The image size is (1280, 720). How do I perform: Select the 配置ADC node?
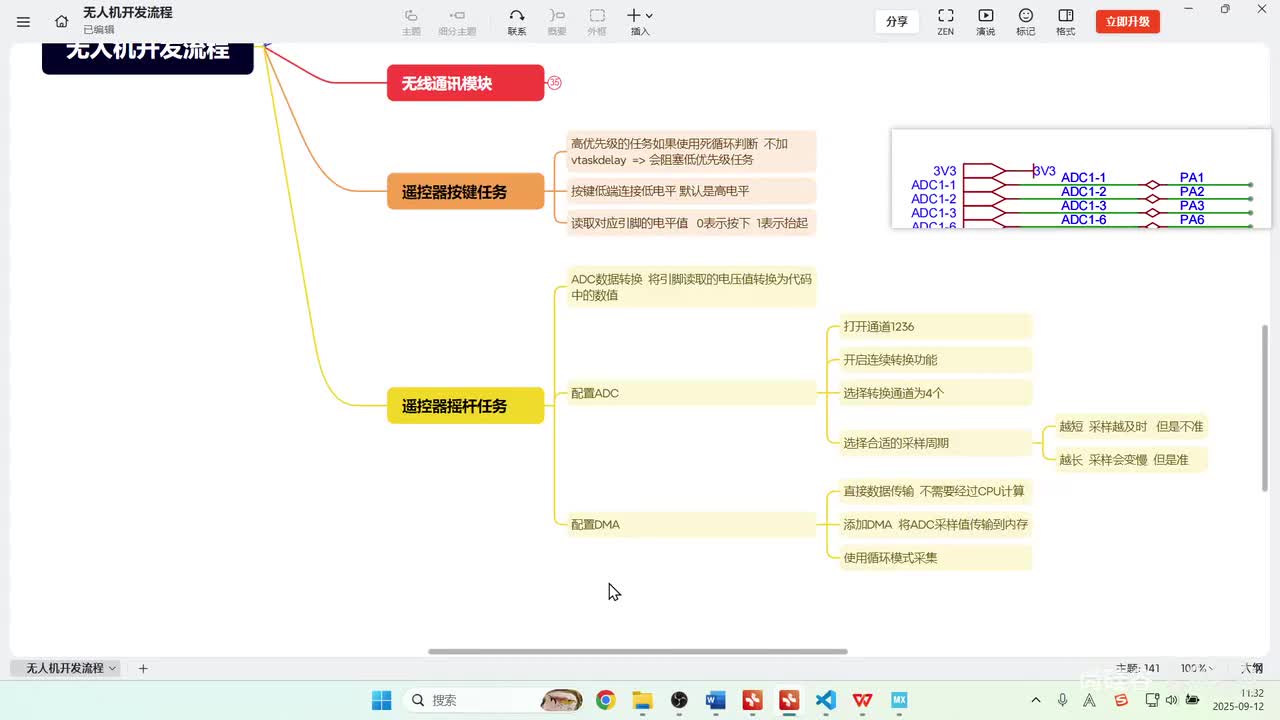[x=691, y=393]
